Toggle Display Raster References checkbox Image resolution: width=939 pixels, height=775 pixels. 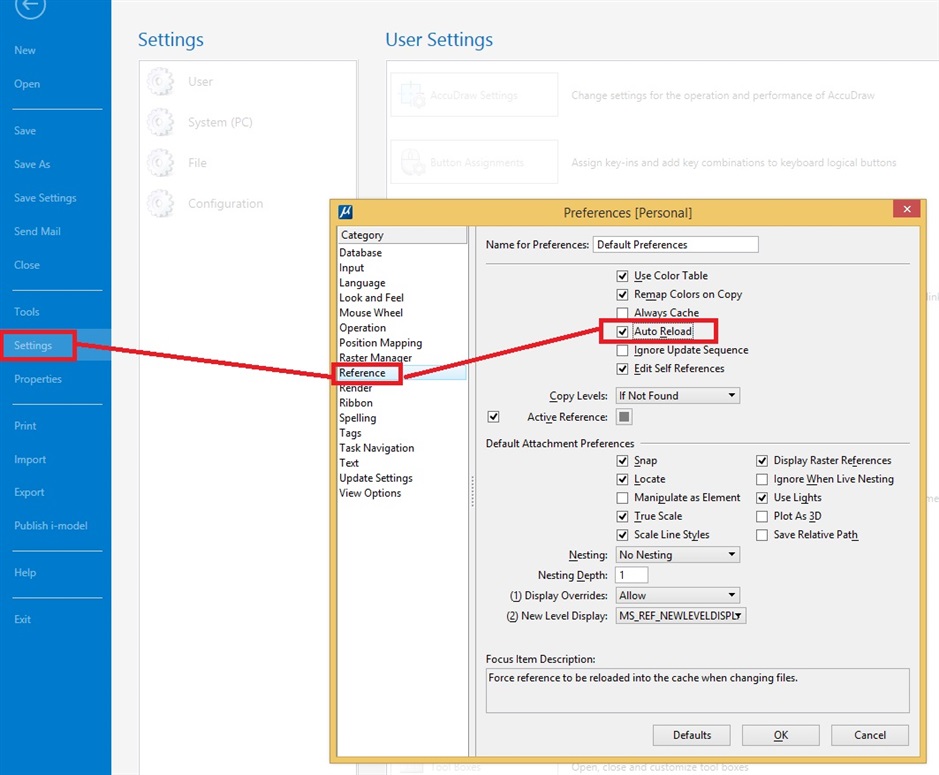762,461
